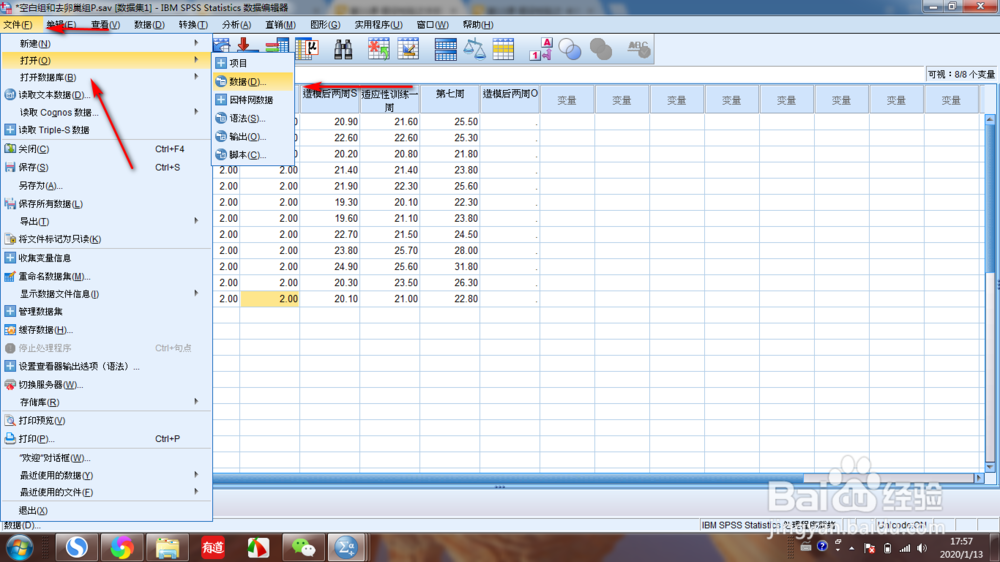
Task: Expand the Repository (存储库) submenu
Action: (x=106, y=402)
